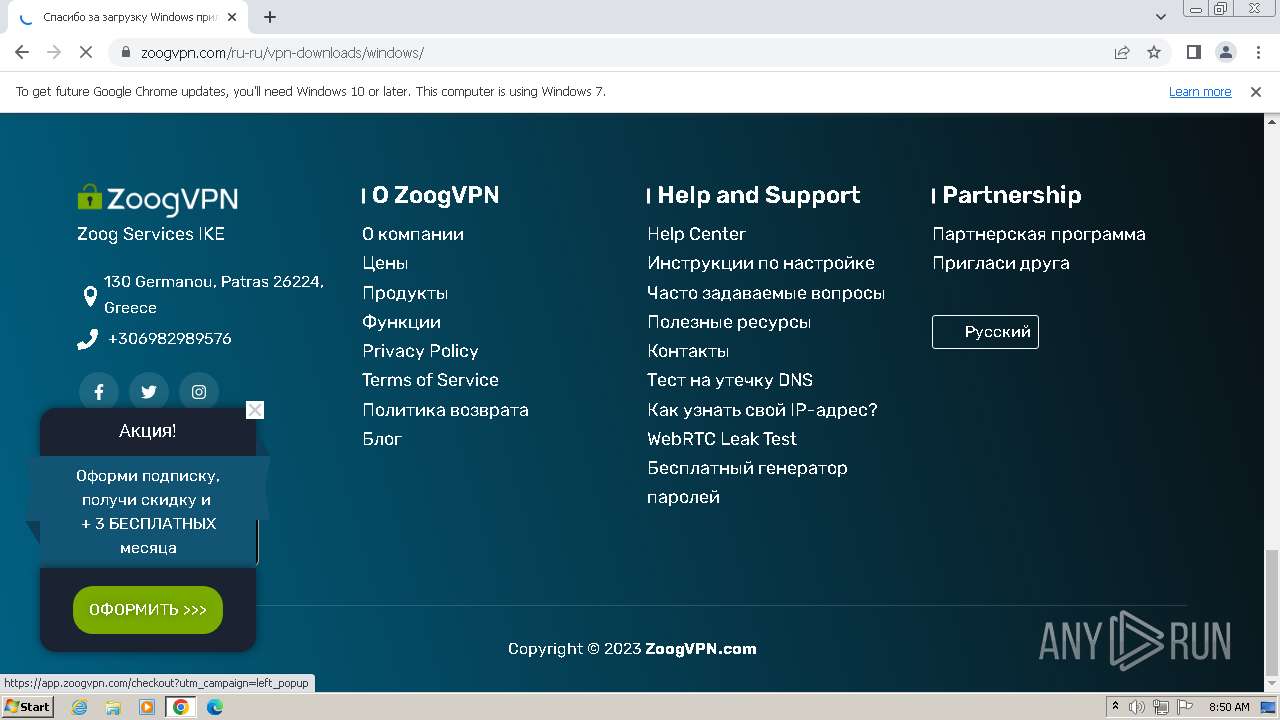Open Windows Explorer folder taskbar icon
The height and width of the screenshot is (720, 1280).
coord(113,707)
